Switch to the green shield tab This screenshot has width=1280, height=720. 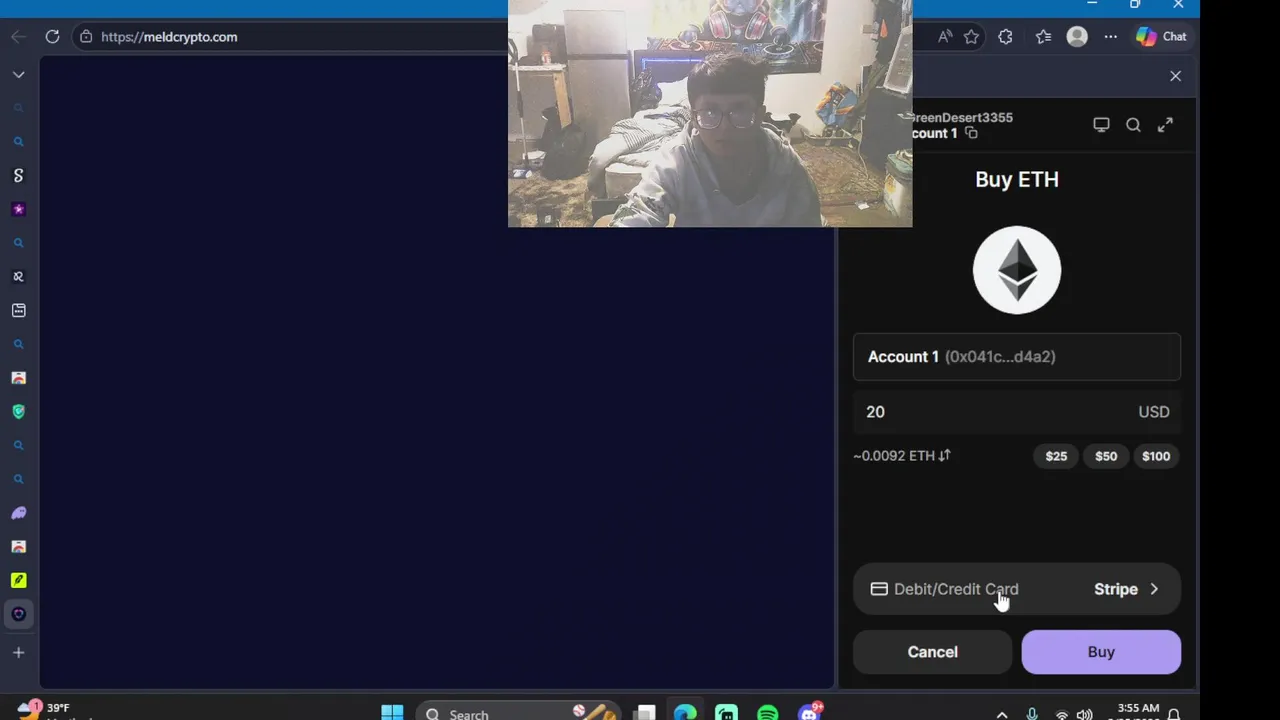pyautogui.click(x=18, y=412)
